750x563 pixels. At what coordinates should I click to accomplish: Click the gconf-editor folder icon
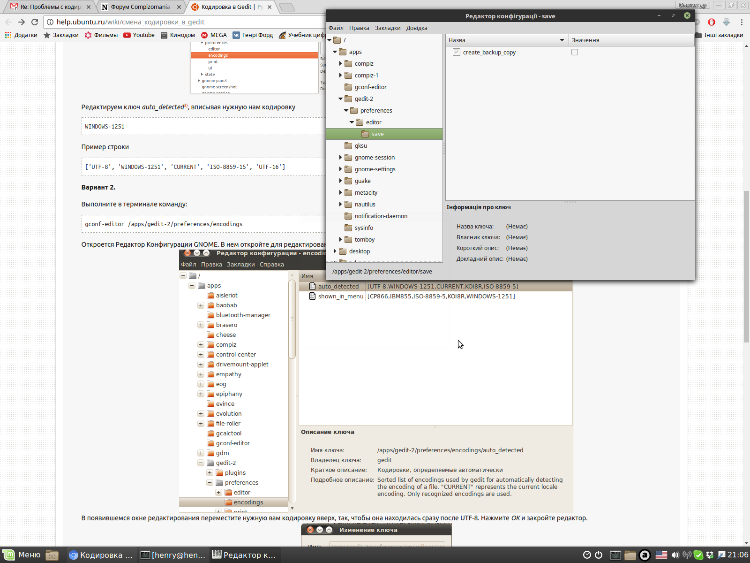coord(349,87)
